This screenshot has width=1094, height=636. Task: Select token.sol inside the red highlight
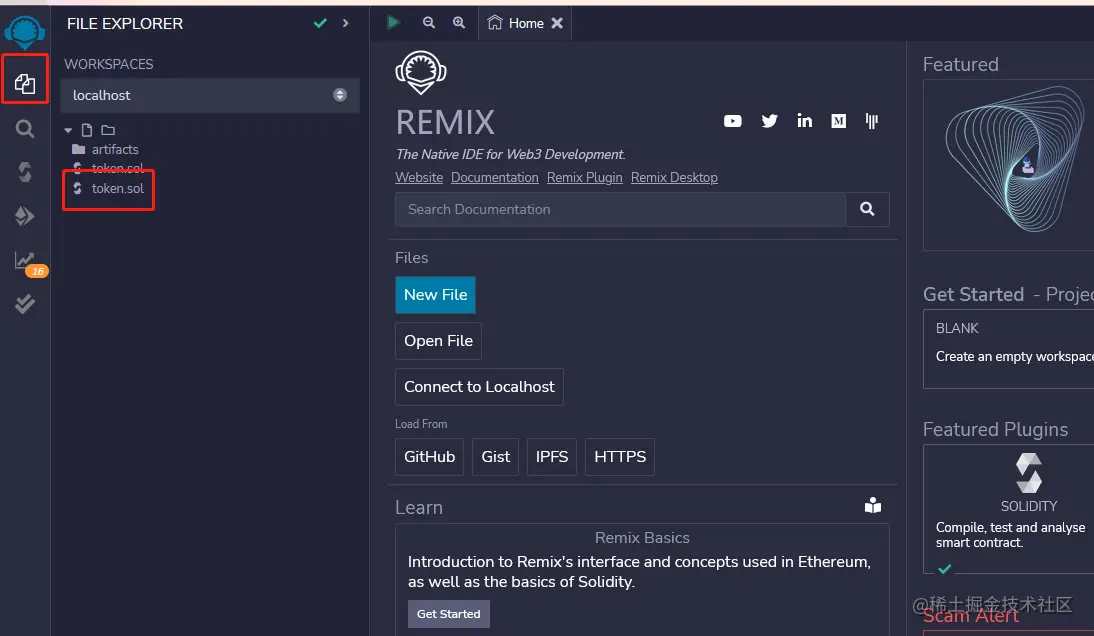click(109, 188)
